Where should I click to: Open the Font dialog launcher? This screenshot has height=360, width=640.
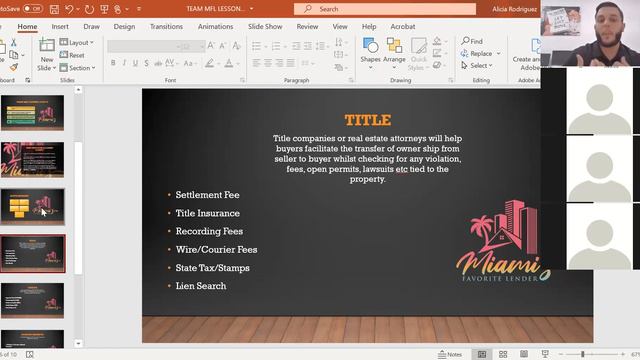242,80
